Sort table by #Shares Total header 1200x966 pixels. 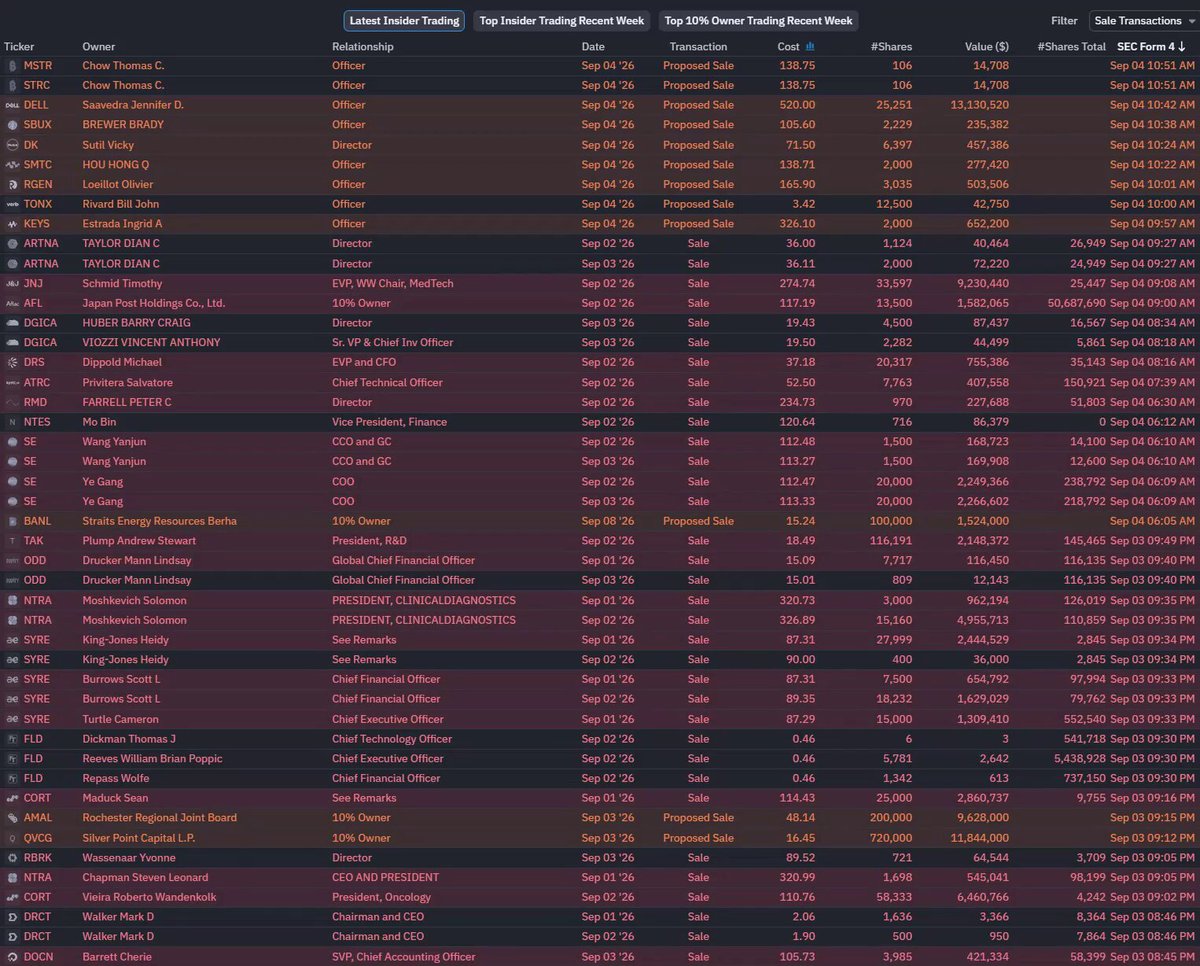point(1071,47)
